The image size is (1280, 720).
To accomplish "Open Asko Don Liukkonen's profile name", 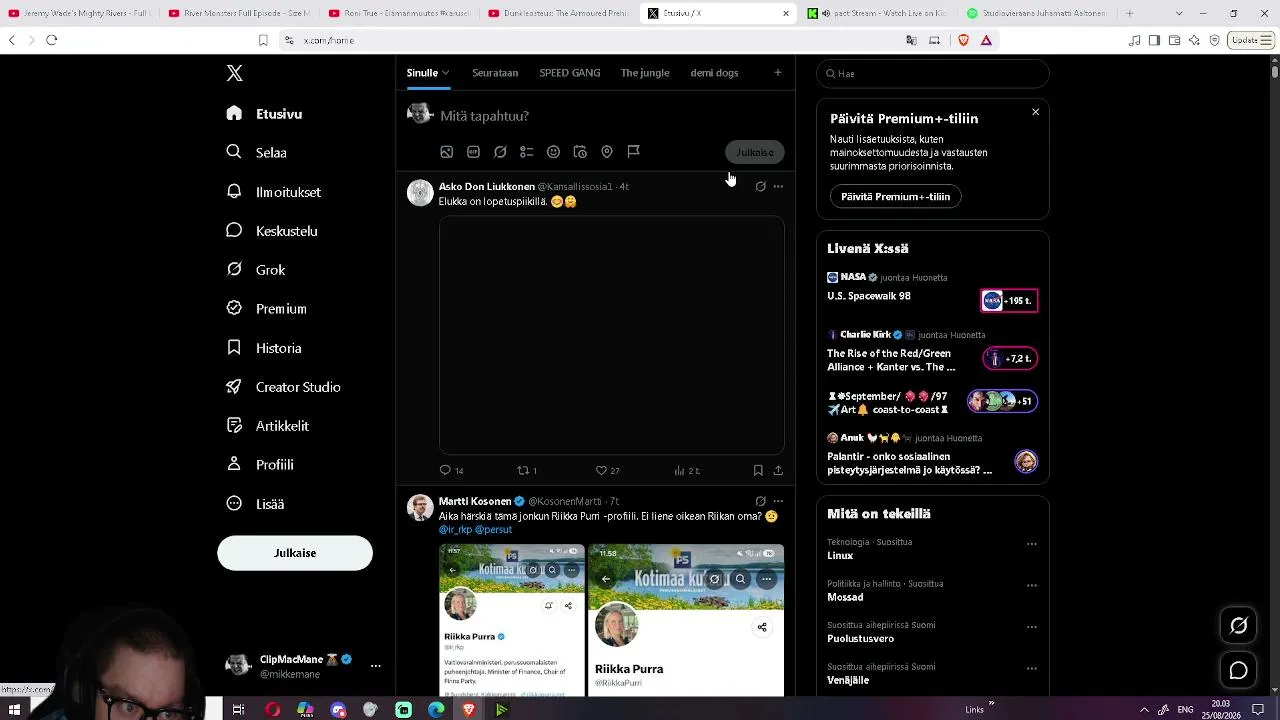I will pyautogui.click(x=487, y=187).
